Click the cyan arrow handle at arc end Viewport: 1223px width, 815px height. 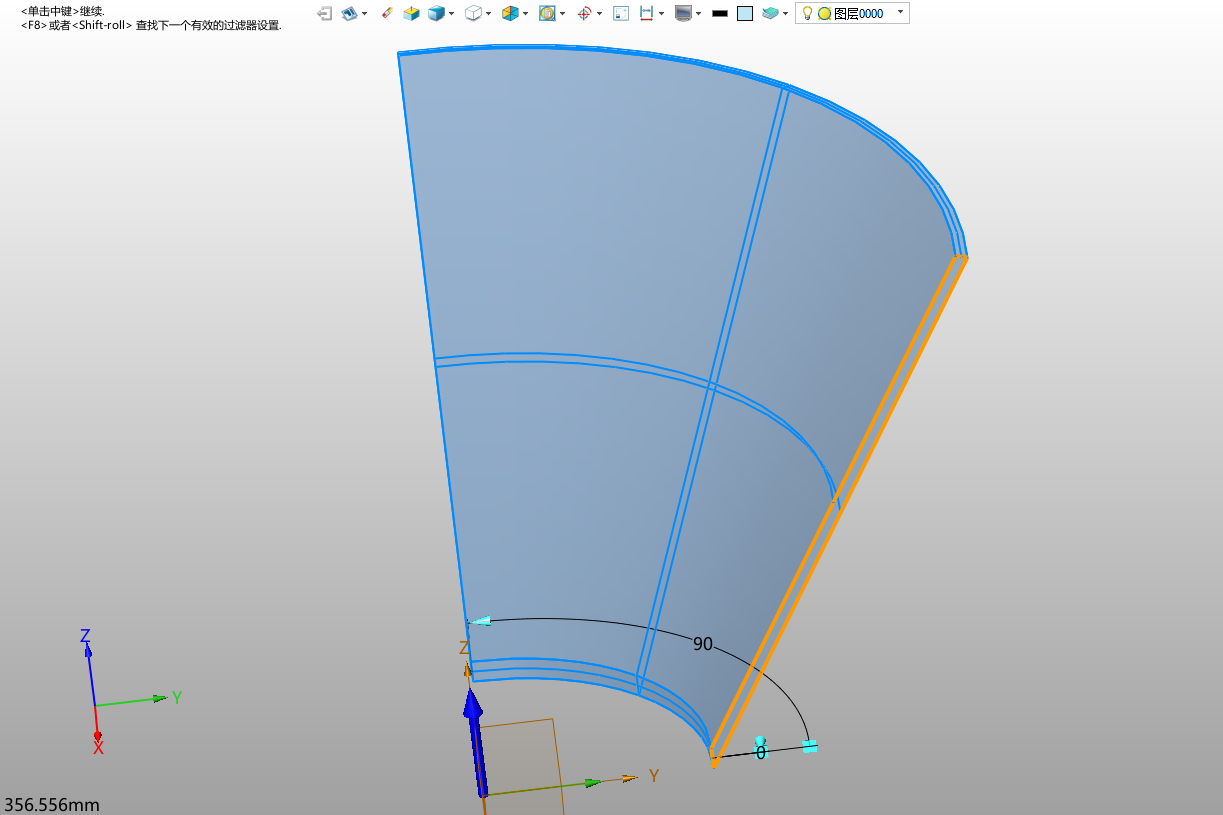[481, 621]
